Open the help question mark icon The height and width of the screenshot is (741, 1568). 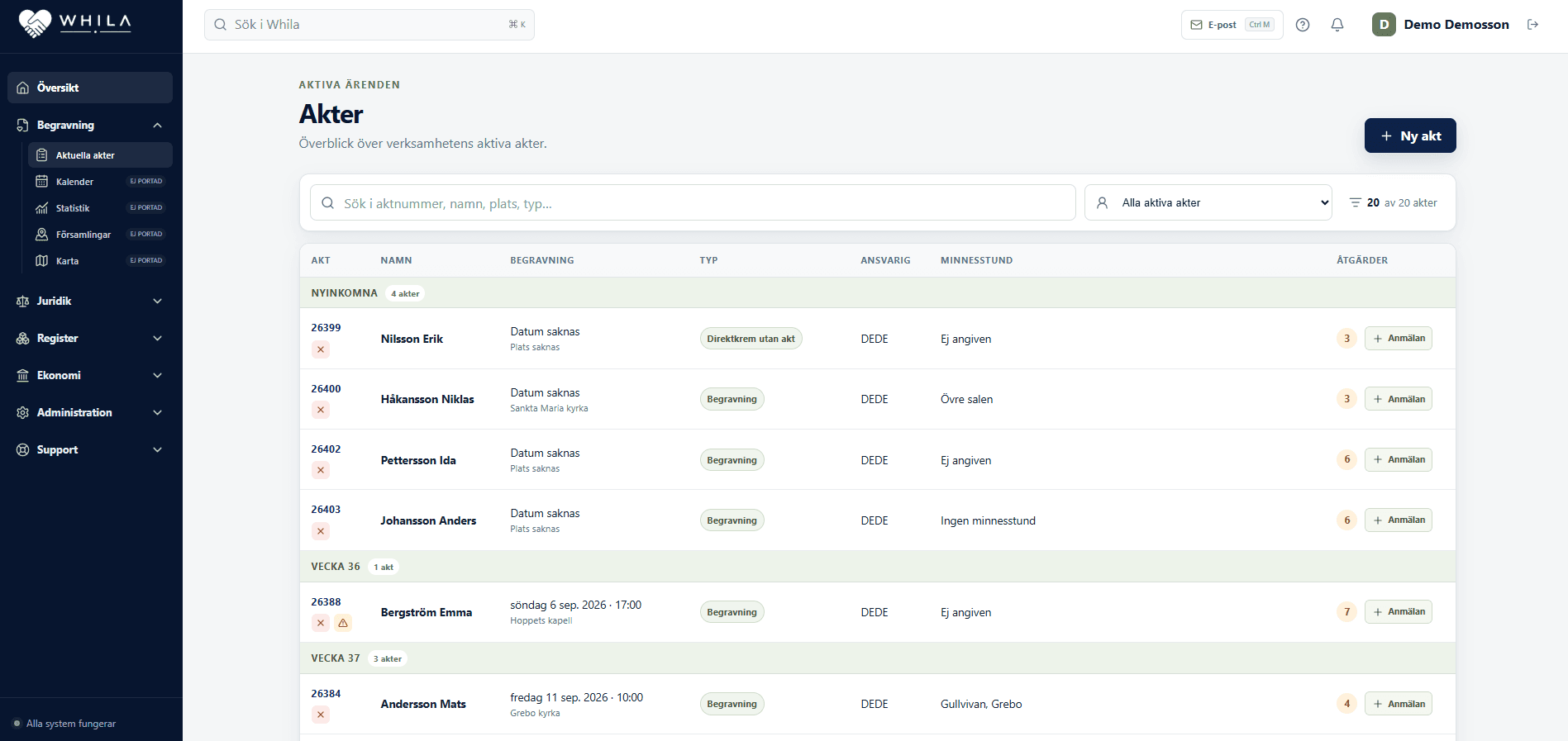click(x=1303, y=25)
